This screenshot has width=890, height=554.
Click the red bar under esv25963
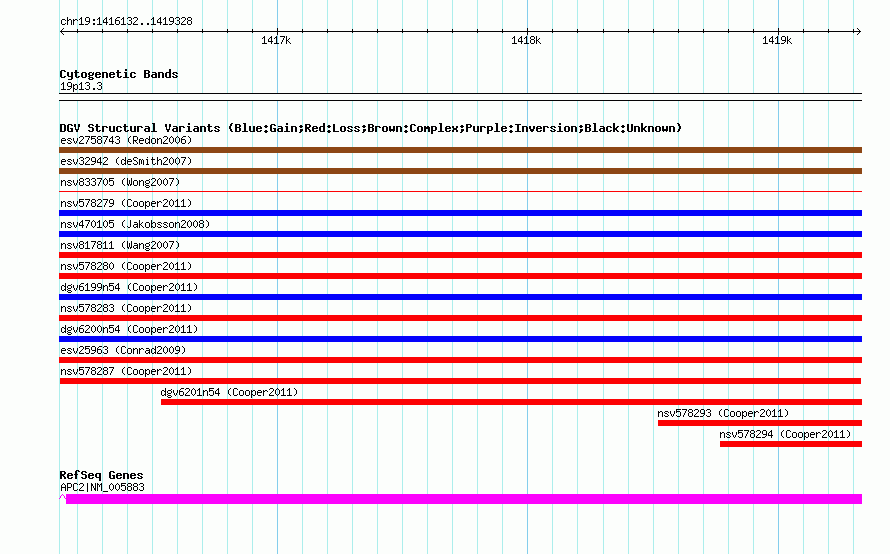(x=460, y=360)
